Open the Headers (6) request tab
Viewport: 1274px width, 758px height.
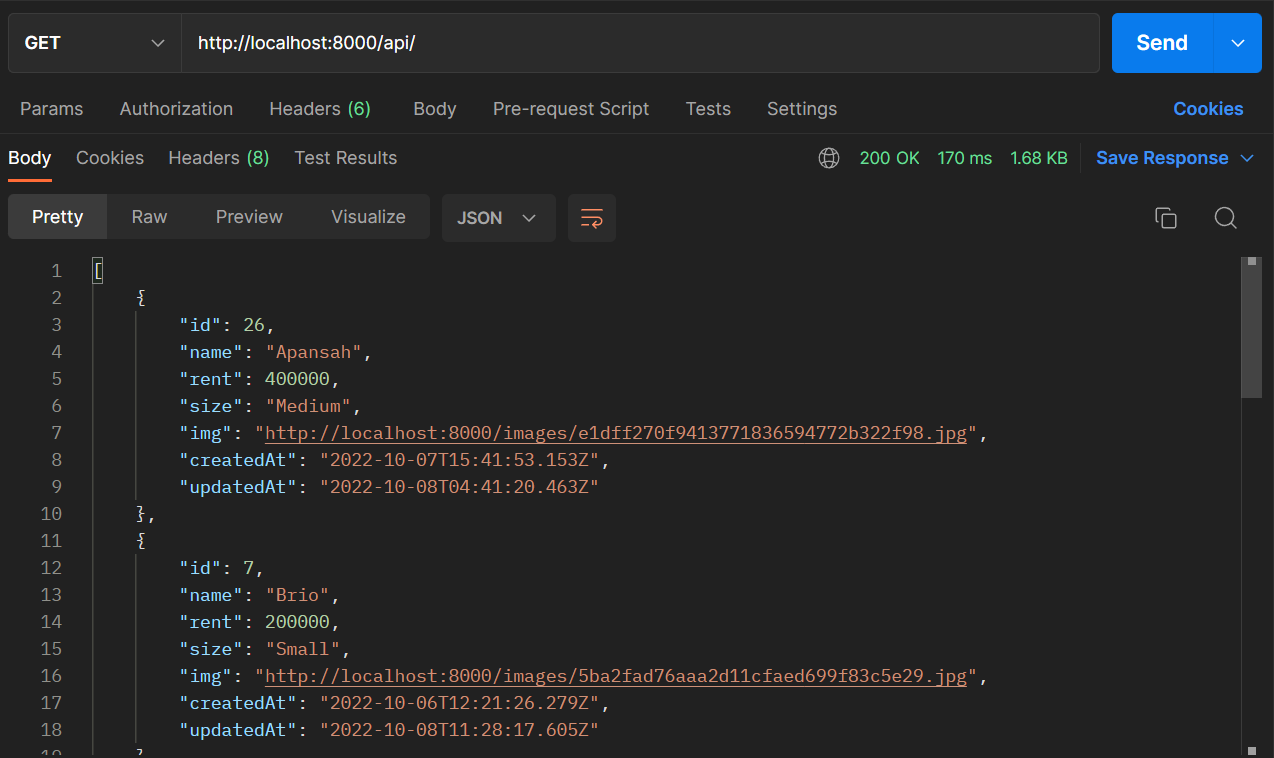(x=320, y=108)
